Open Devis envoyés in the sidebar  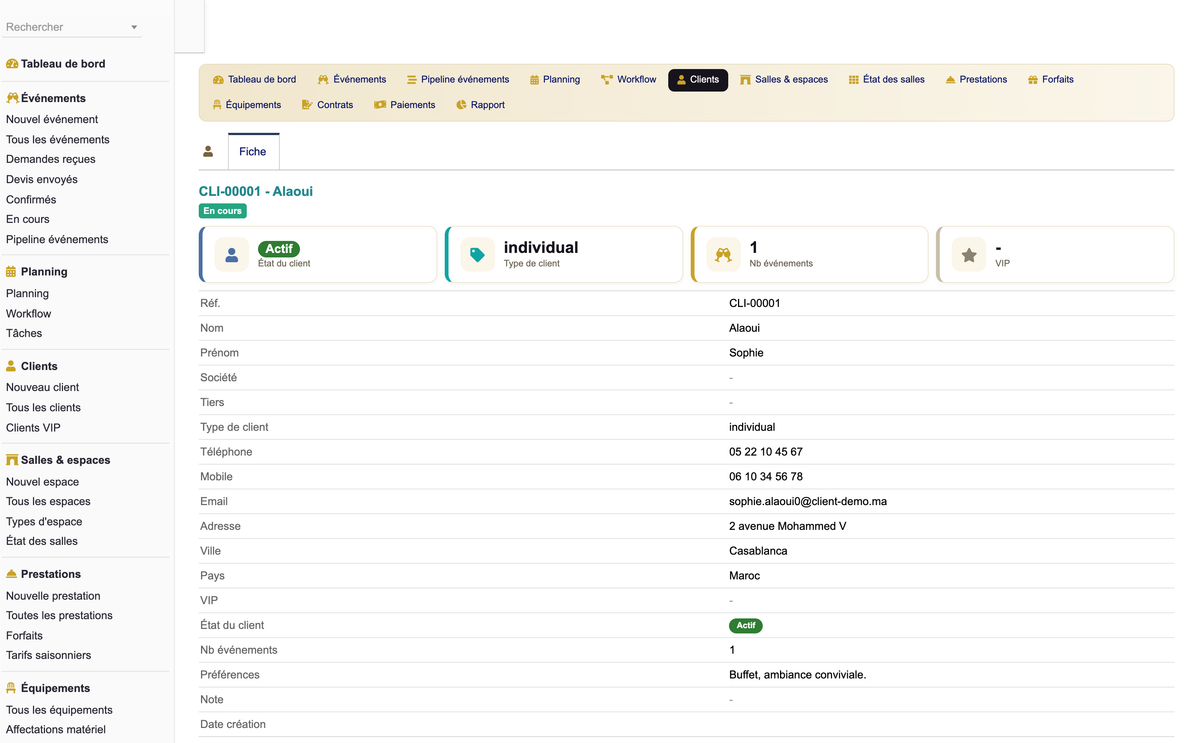click(42, 179)
